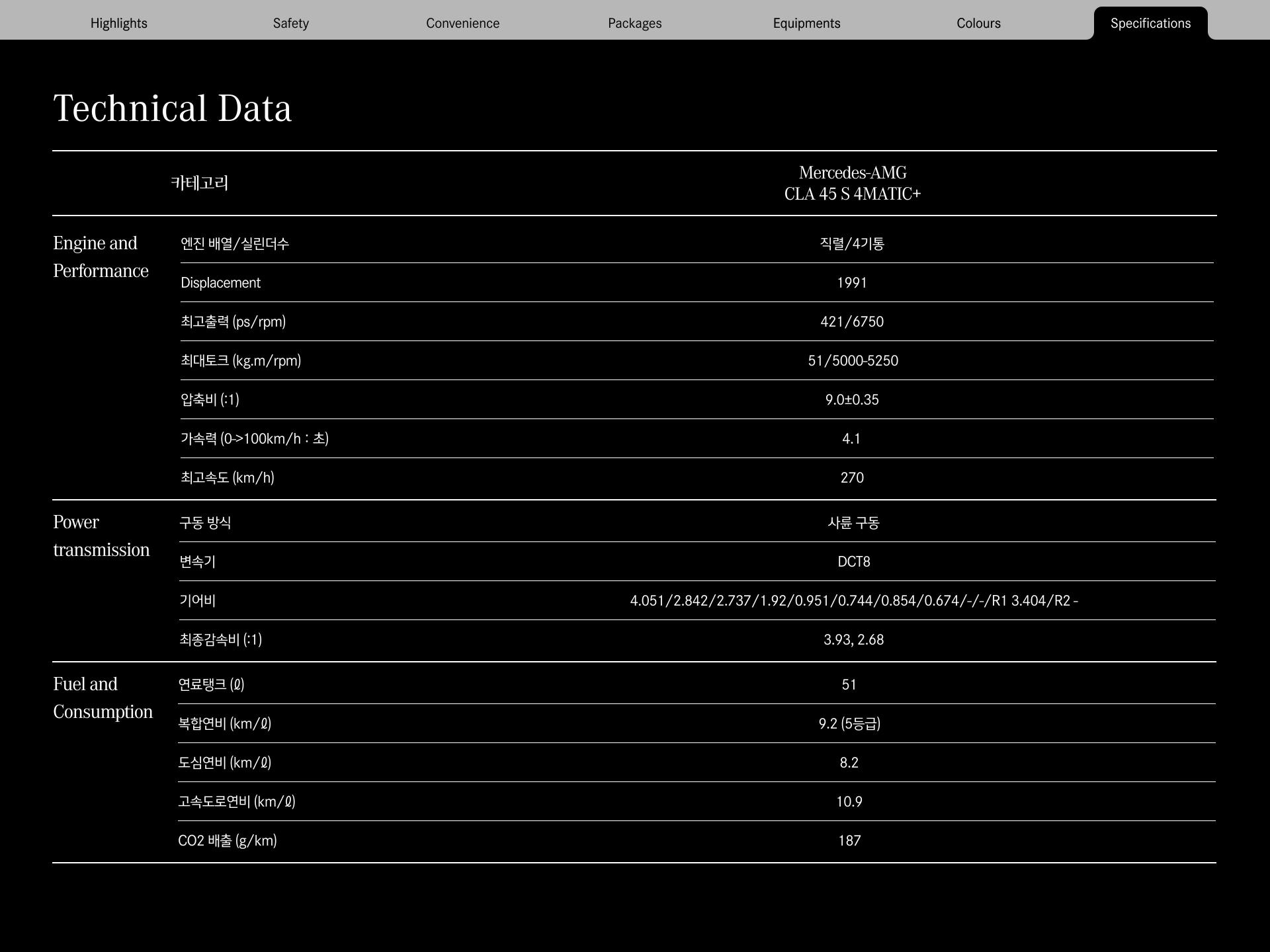
Task: Click the 변속기 label
Action: tap(197, 562)
